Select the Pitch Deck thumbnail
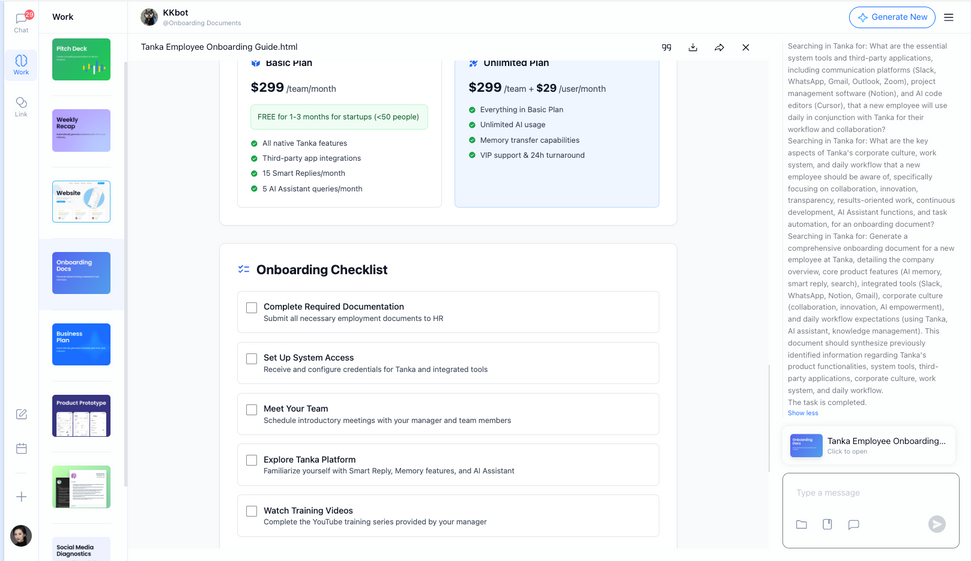The height and width of the screenshot is (561, 971). 81,59
